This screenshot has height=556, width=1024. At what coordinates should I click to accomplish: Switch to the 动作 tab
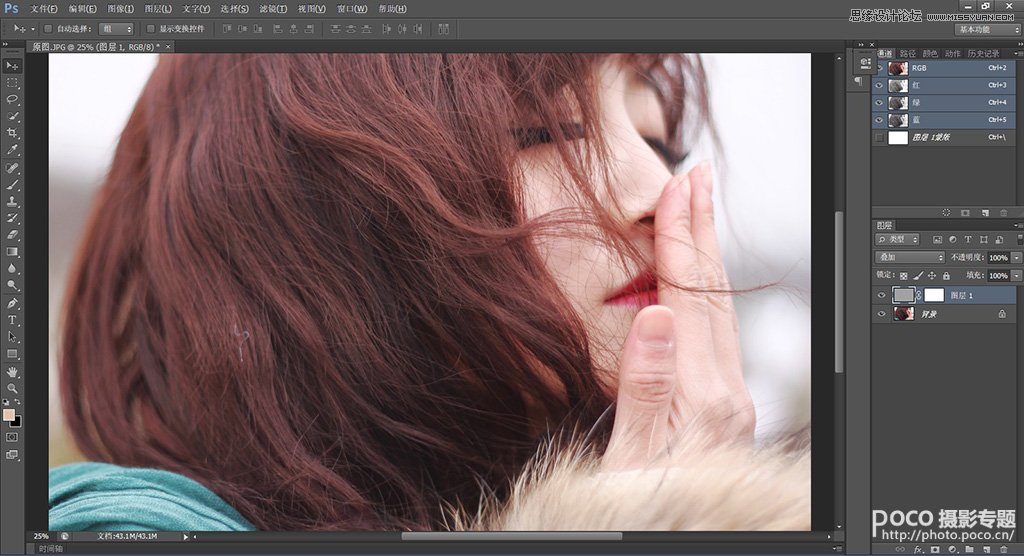click(x=953, y=54)
